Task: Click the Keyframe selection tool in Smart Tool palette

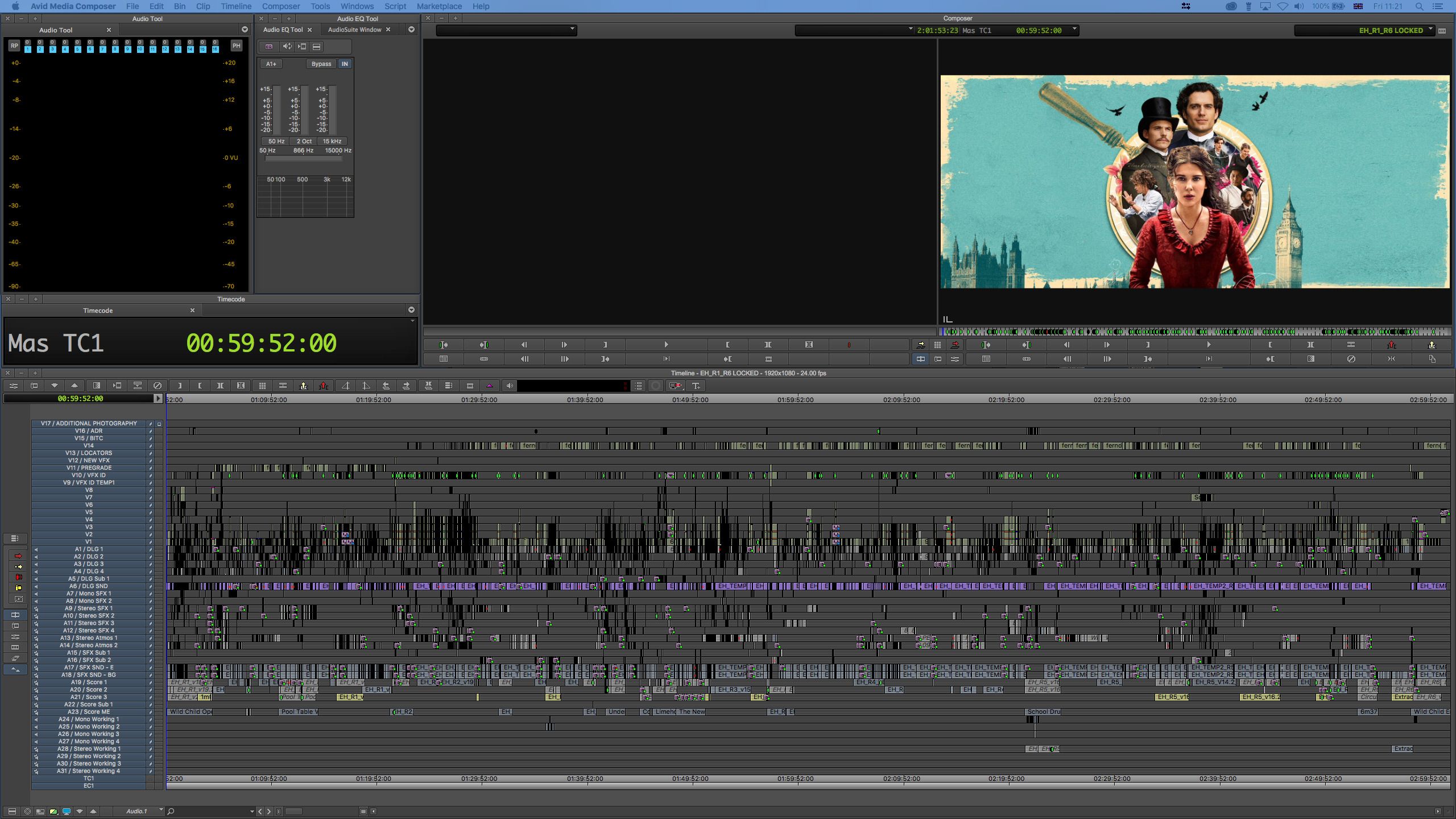Action: point(18,598)
